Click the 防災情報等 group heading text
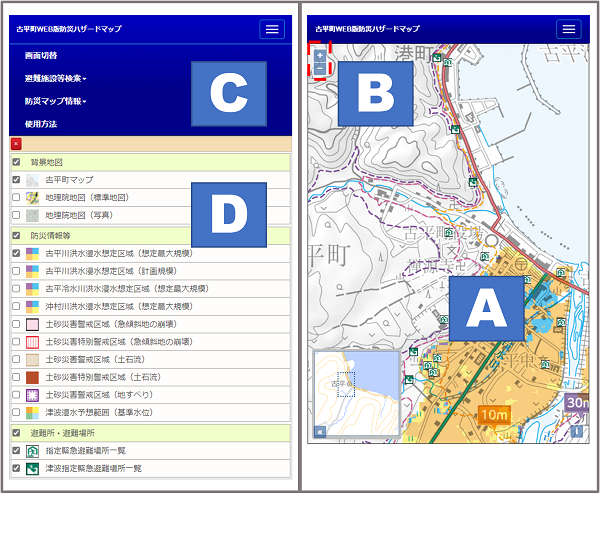Image resolution: width=600 pixels, height=538 pixels. (50, 236)
